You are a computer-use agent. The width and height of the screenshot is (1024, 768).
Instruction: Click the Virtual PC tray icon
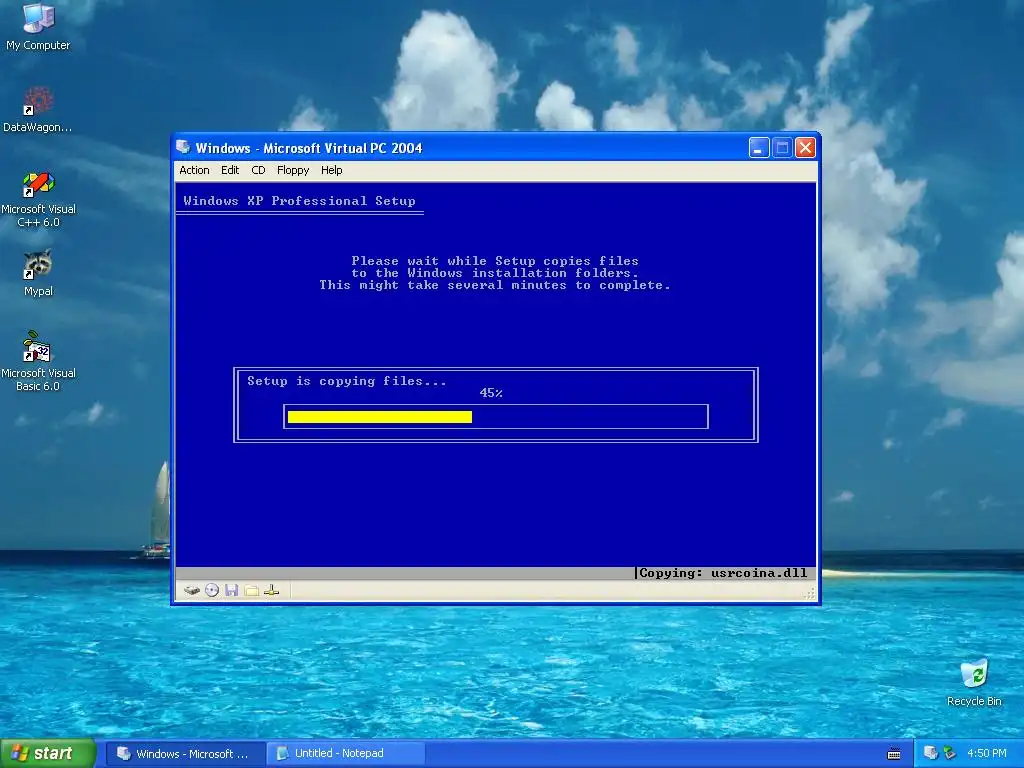931,753
